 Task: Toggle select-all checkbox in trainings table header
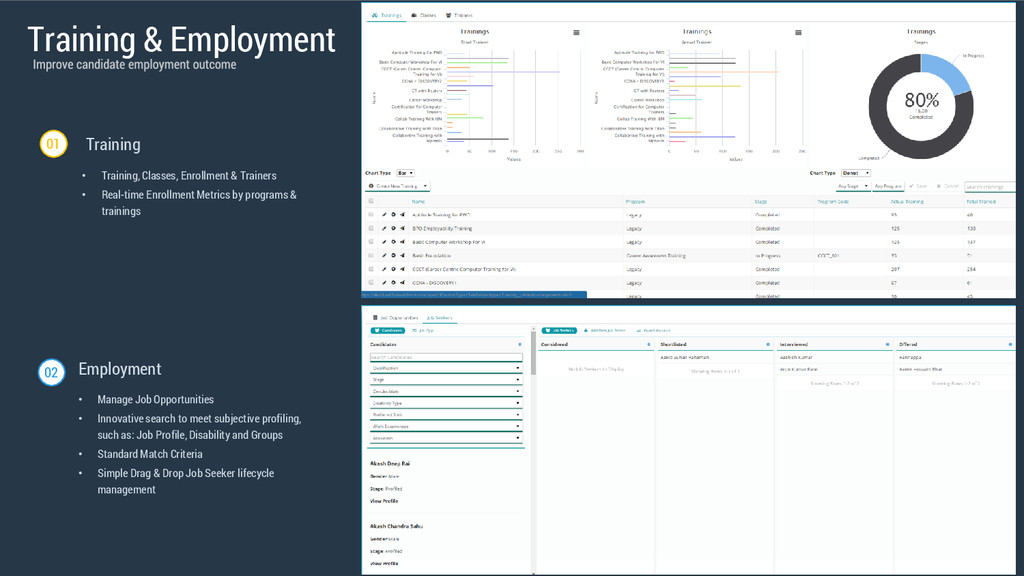pos(371,201)
